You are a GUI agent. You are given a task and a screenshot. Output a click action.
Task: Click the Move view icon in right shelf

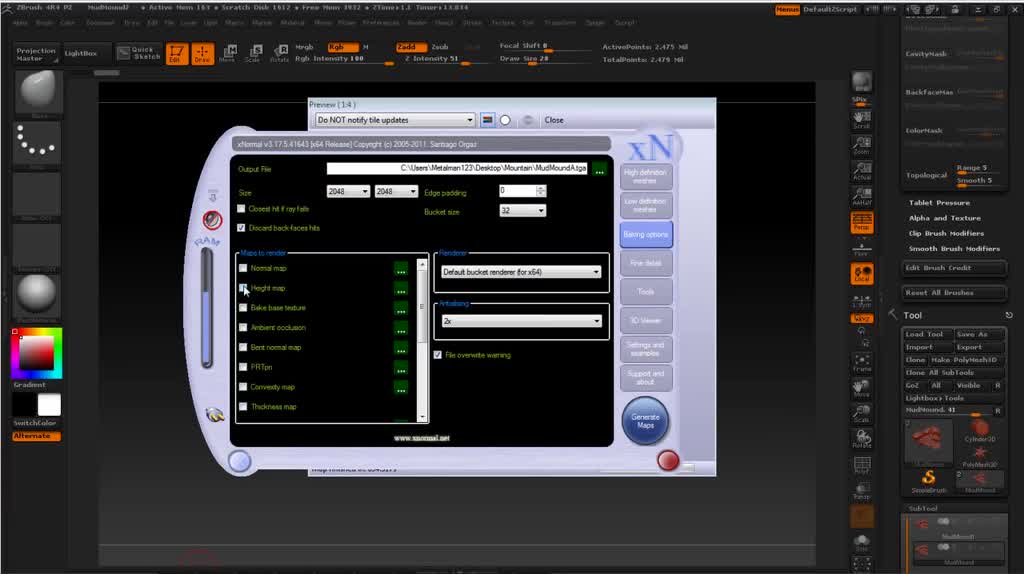pyautogui.click(x=861, y=389)
